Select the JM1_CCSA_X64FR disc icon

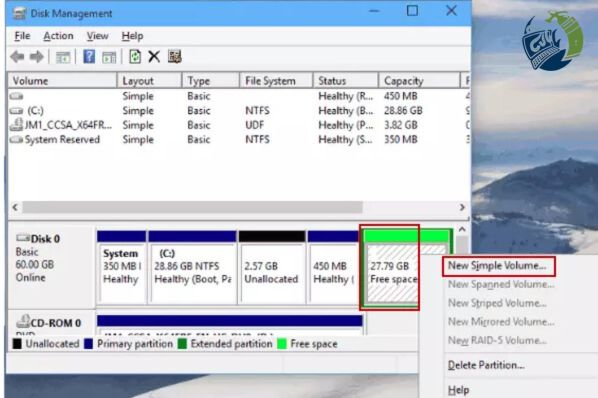click(x=16, y=125)
